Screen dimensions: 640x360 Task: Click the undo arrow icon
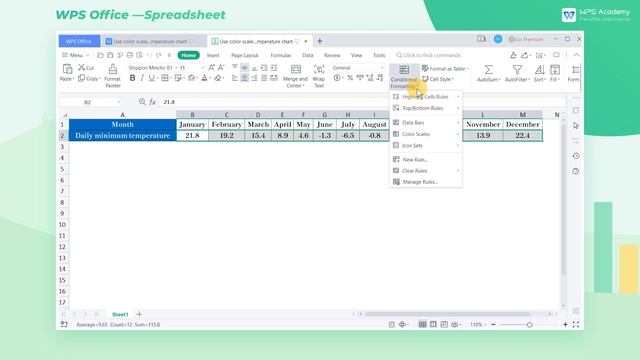[149, 55]
